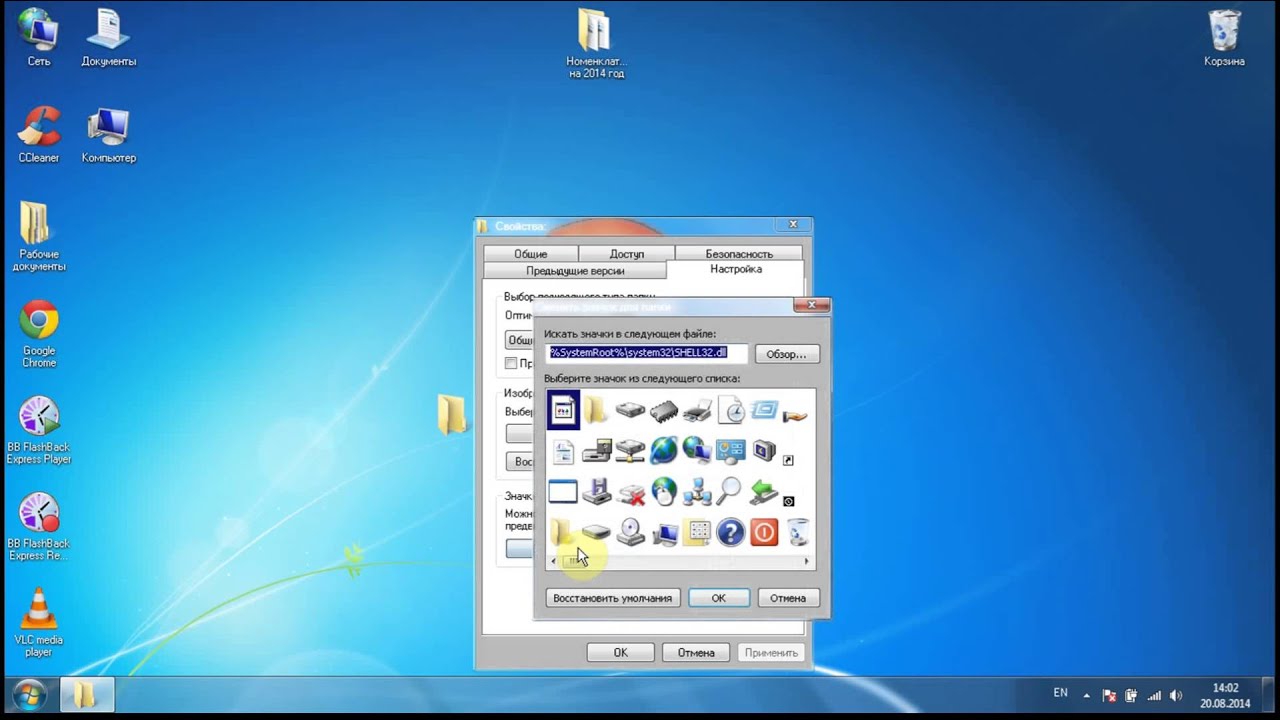Select the closed yellow folder icon in list
Viewport: 1280px width, 720px height.
pos(596,409)
